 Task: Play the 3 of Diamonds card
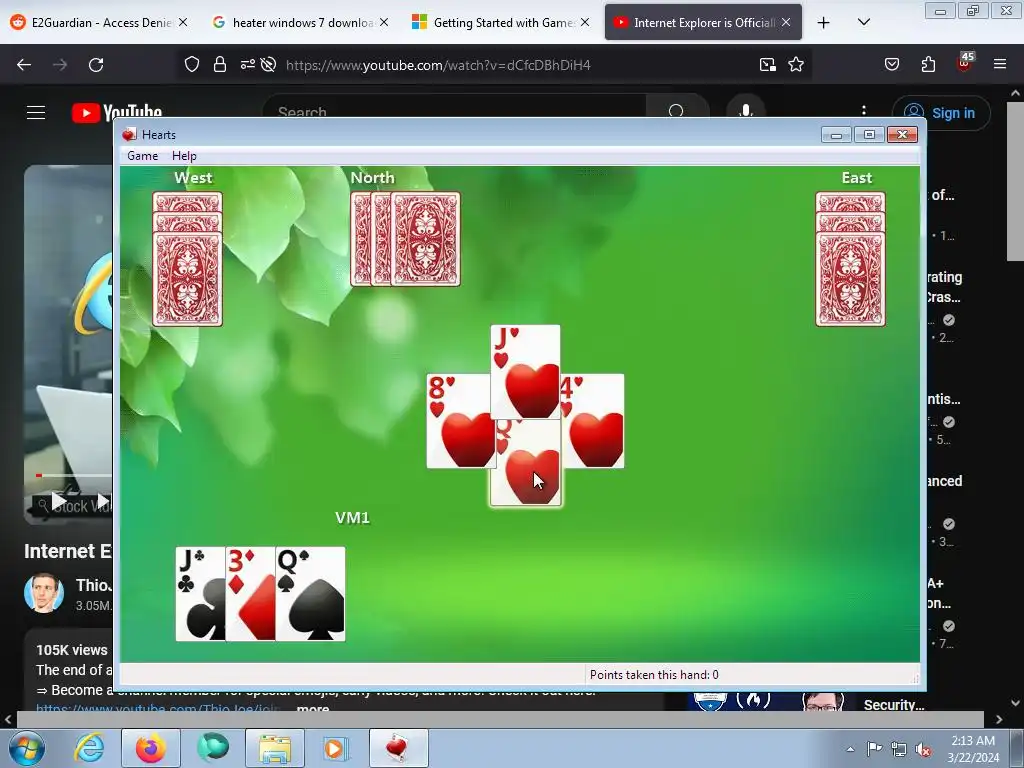pos(251,594)
